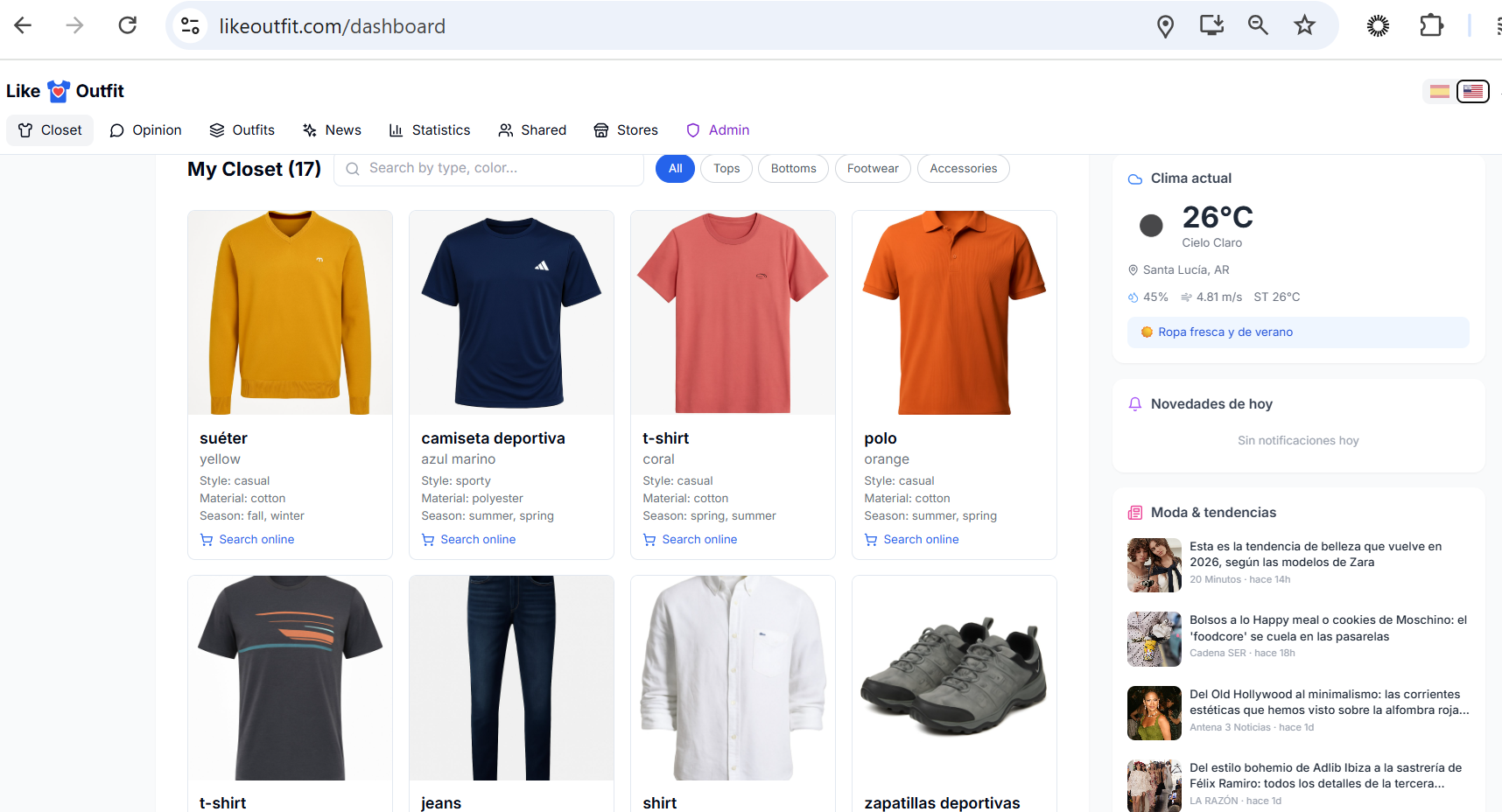Open the Stores shopping-bag icon
Screen dimensions: 1502x812
coord(600,129)
